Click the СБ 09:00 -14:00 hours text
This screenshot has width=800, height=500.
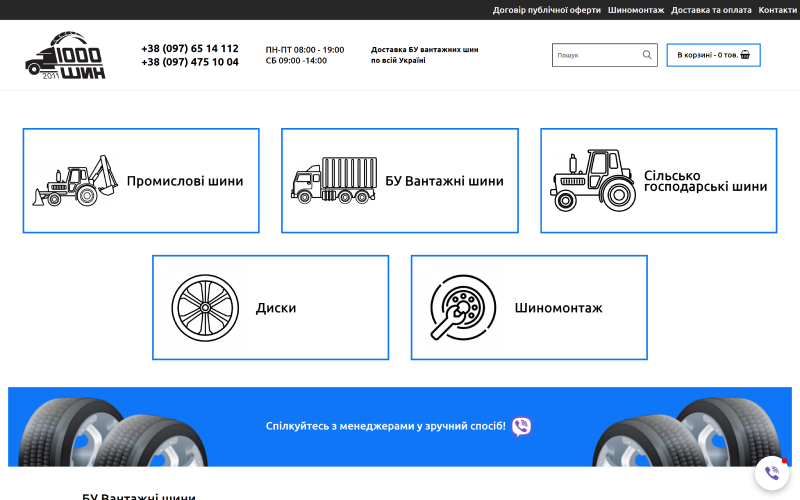[296, 60]
